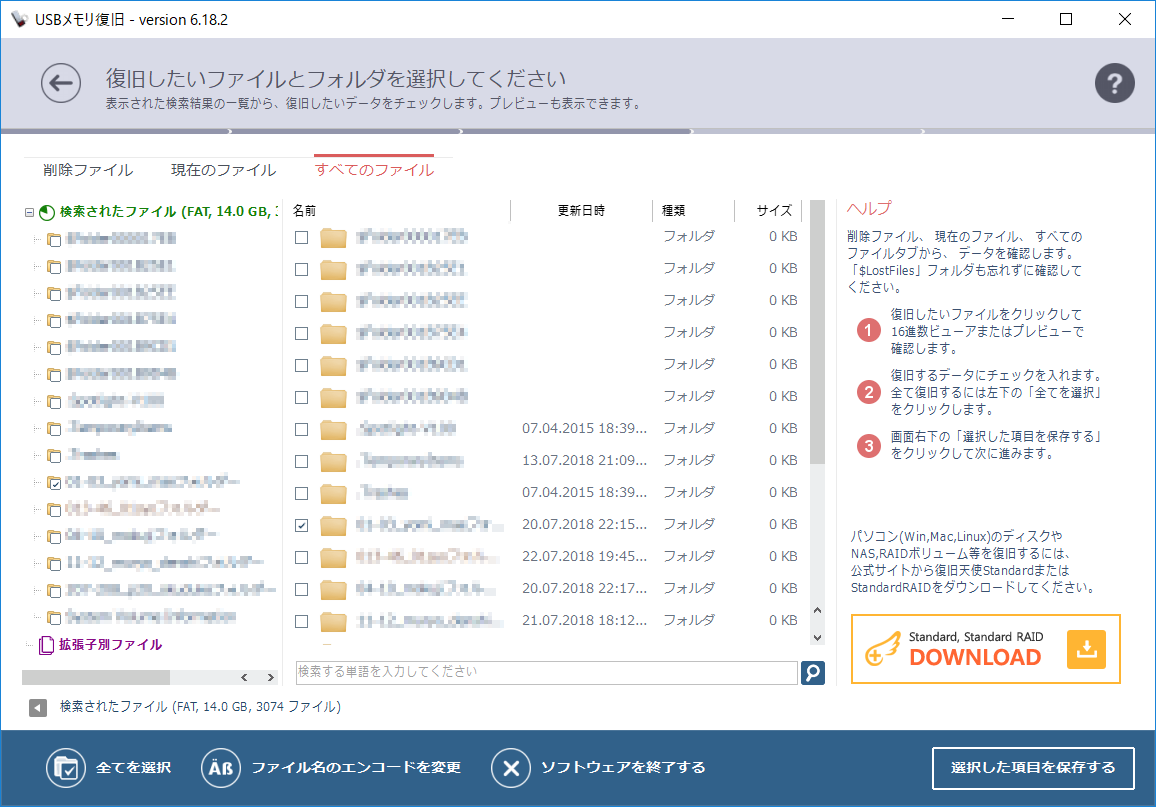
Task: Uncheck the folder dated 20.07.2018 22:15
Action: tap(301, 524)
